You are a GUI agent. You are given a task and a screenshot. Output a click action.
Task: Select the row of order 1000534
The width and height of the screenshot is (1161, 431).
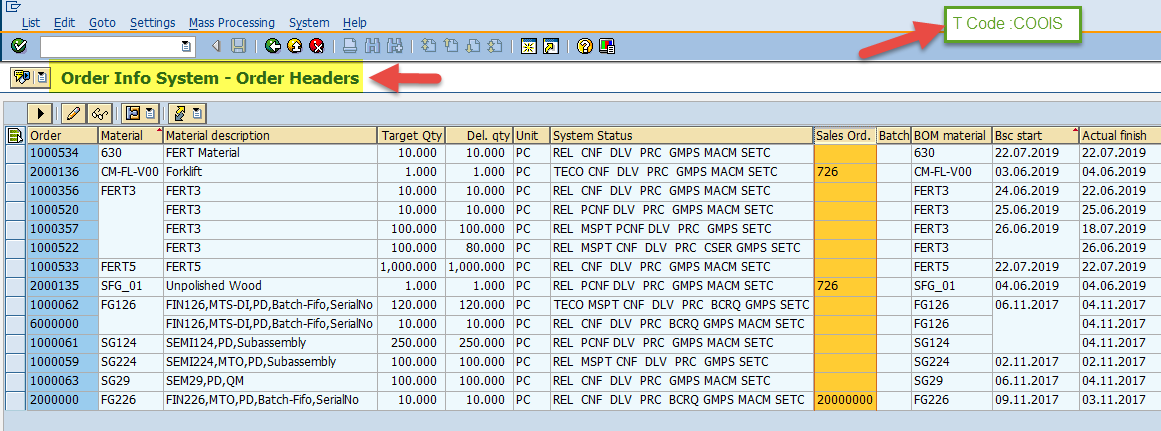tap(15, 153)
